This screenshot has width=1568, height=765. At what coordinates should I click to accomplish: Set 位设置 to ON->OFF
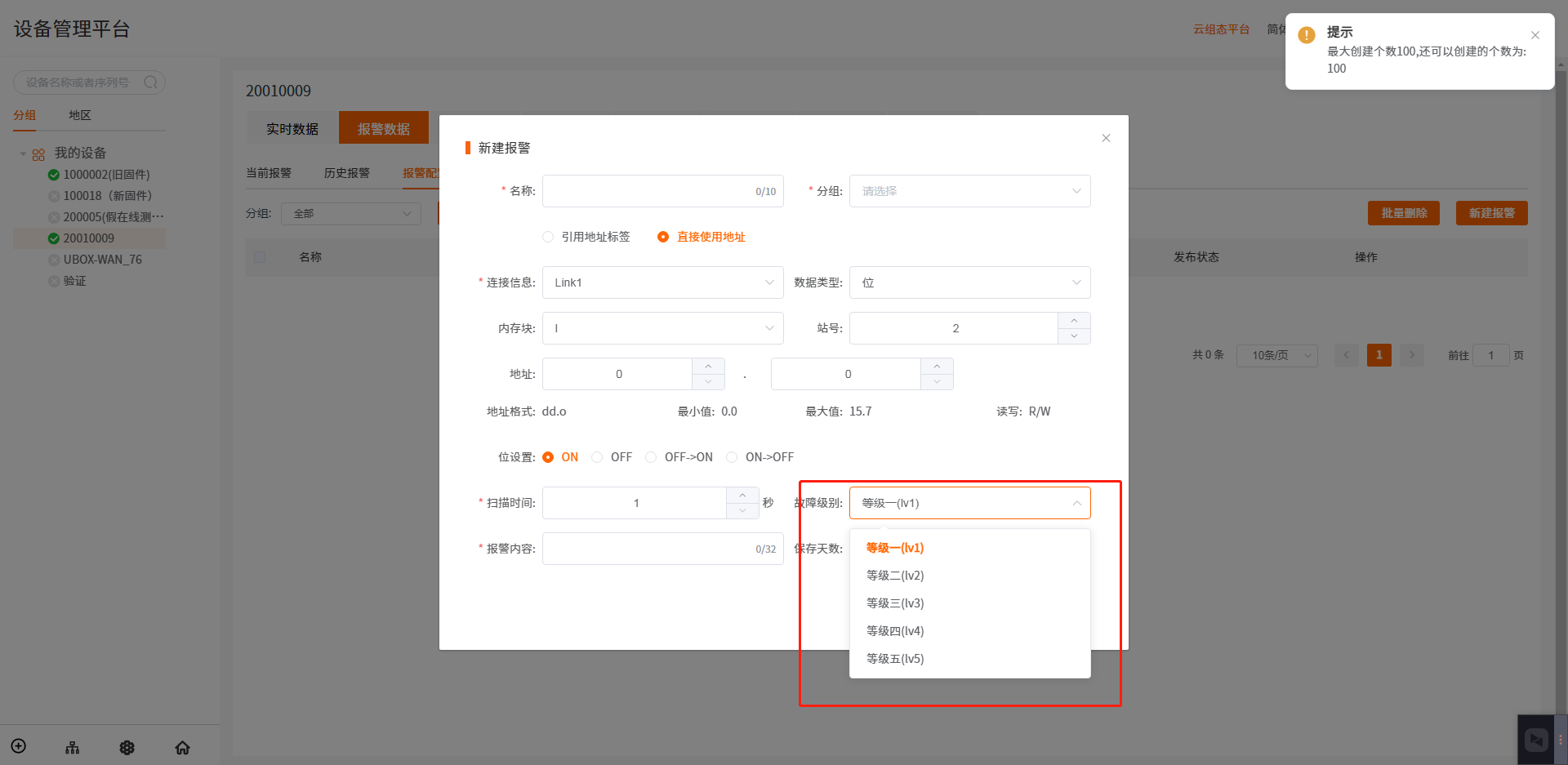(x=759, y=457)
